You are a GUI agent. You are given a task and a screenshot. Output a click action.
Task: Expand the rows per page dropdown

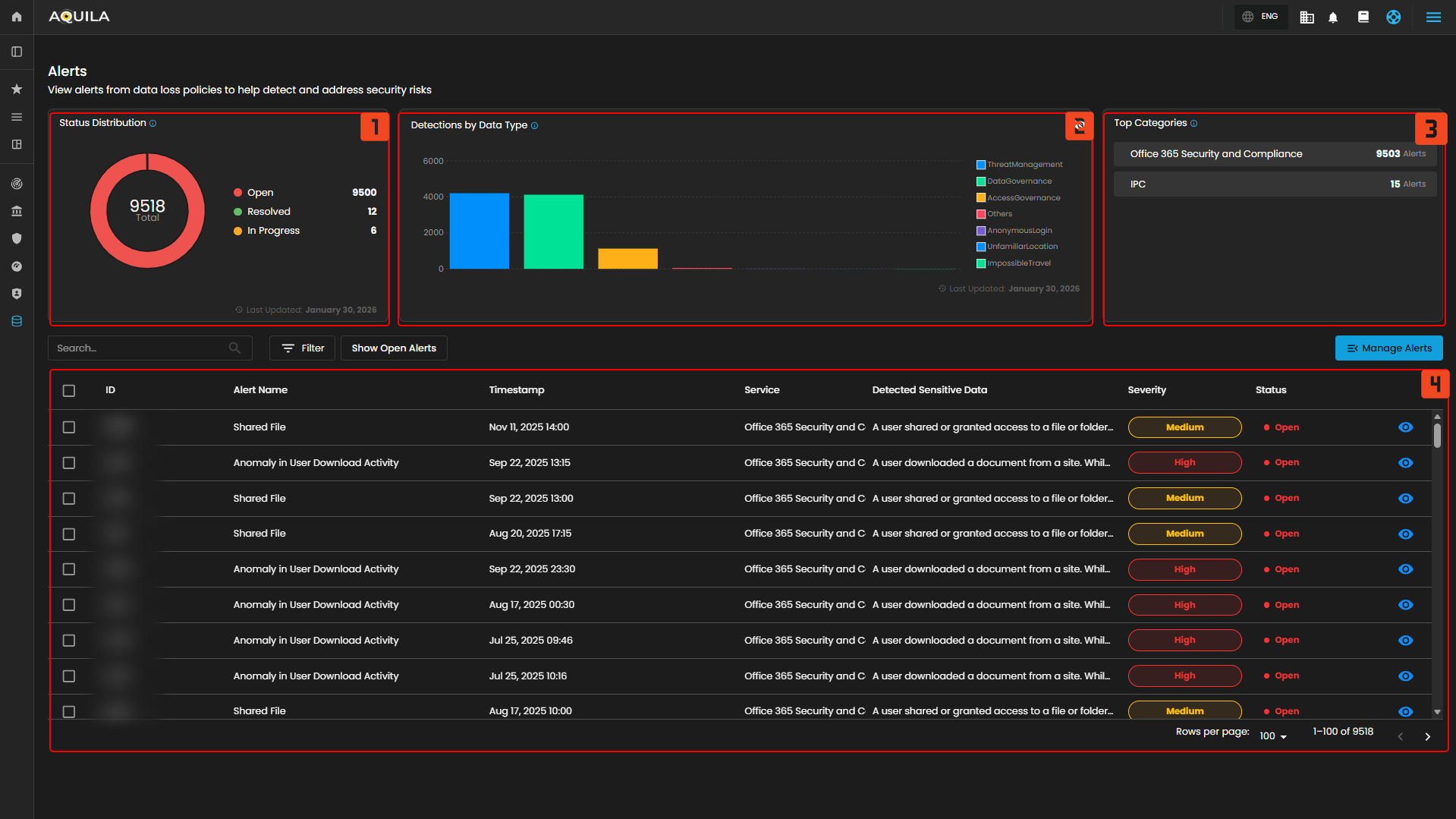pyautogui.click(x=1273, y=736)
